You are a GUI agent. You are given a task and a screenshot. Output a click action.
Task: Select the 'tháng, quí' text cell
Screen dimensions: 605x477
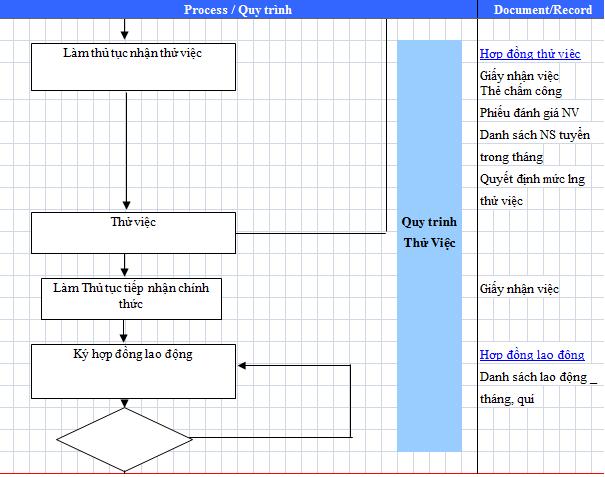click(x=507, y=399)
